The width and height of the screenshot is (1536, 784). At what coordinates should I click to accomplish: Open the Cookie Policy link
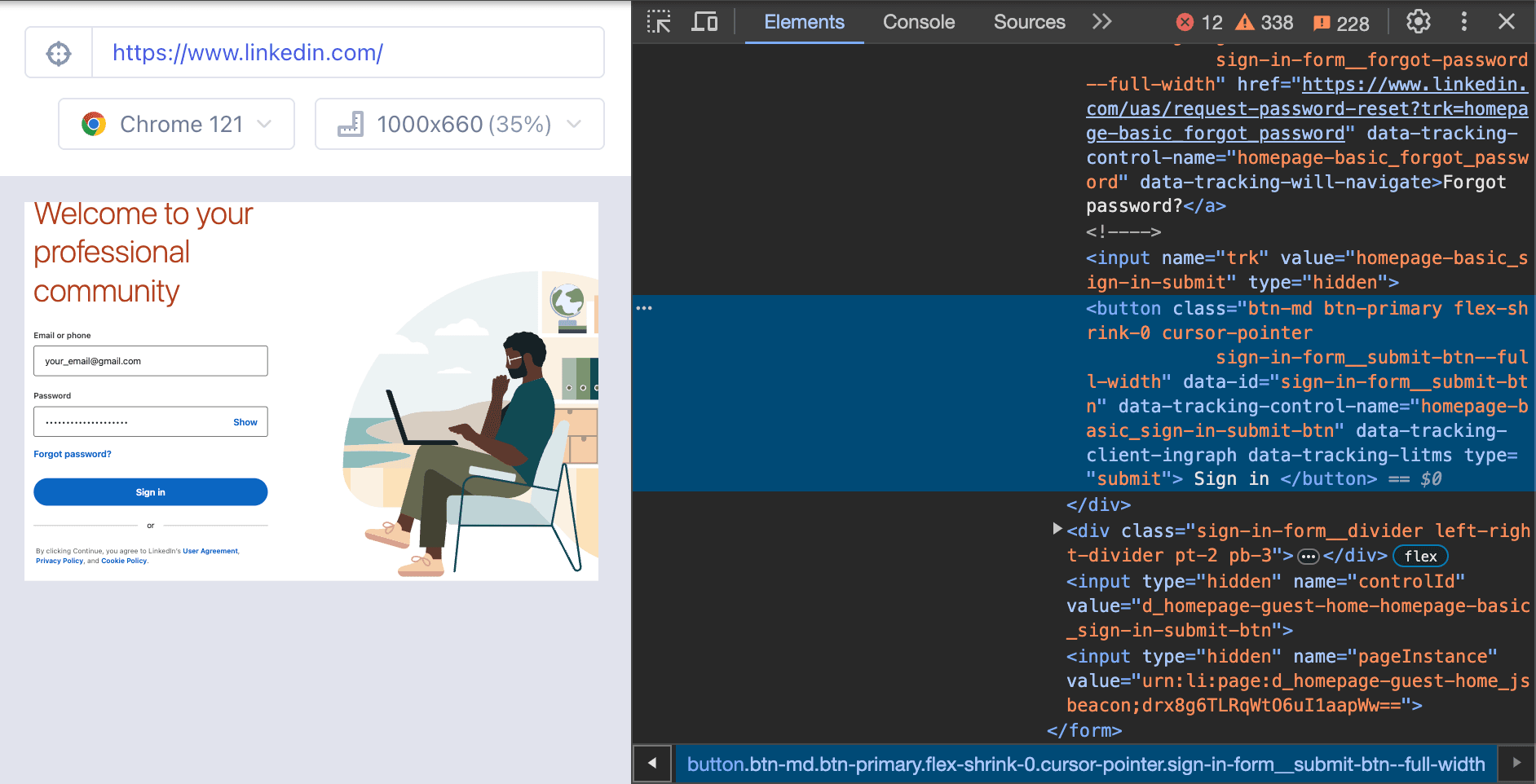pos(124,561)
